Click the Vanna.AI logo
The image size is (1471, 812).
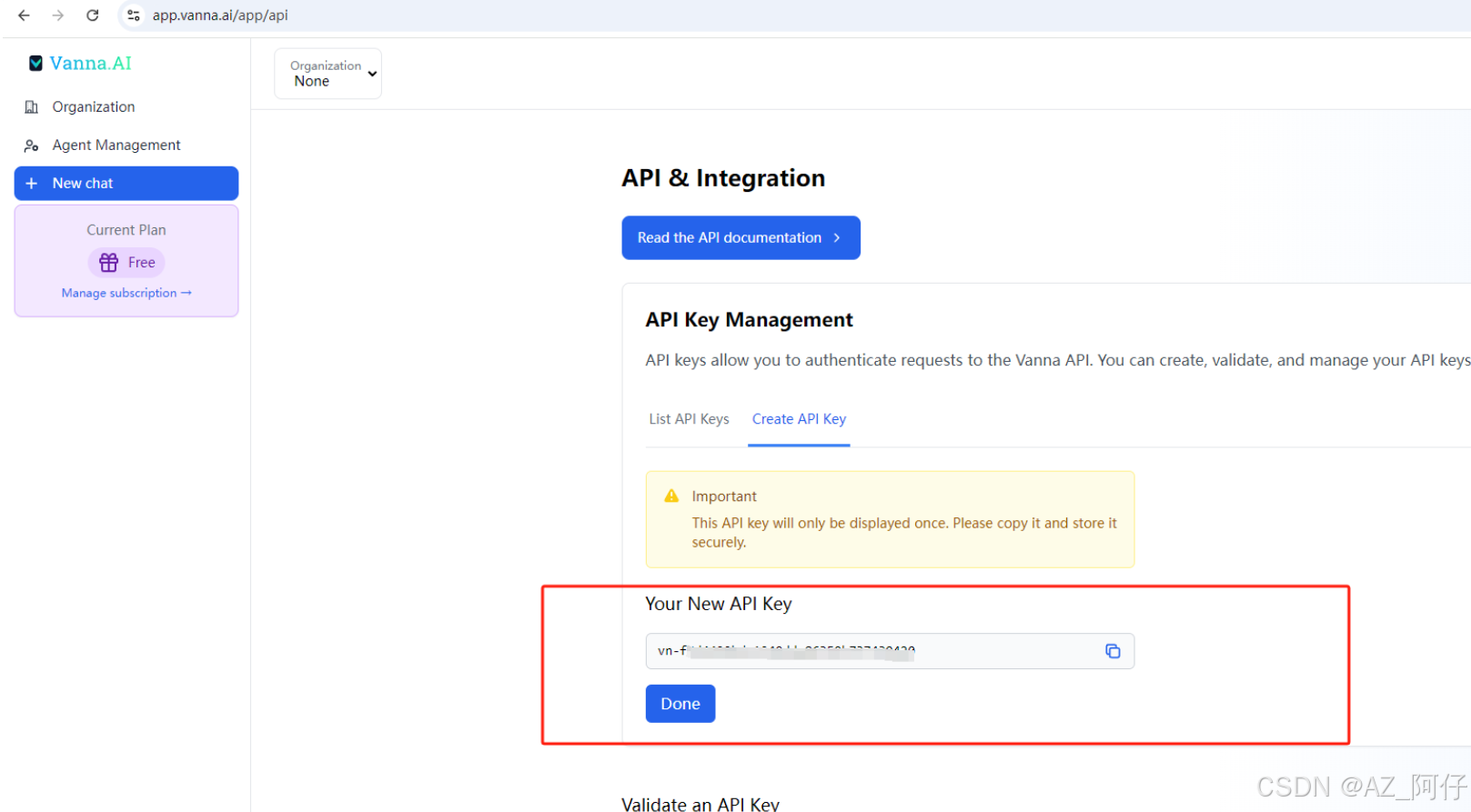pyautogui.click(x=80, y=63)
